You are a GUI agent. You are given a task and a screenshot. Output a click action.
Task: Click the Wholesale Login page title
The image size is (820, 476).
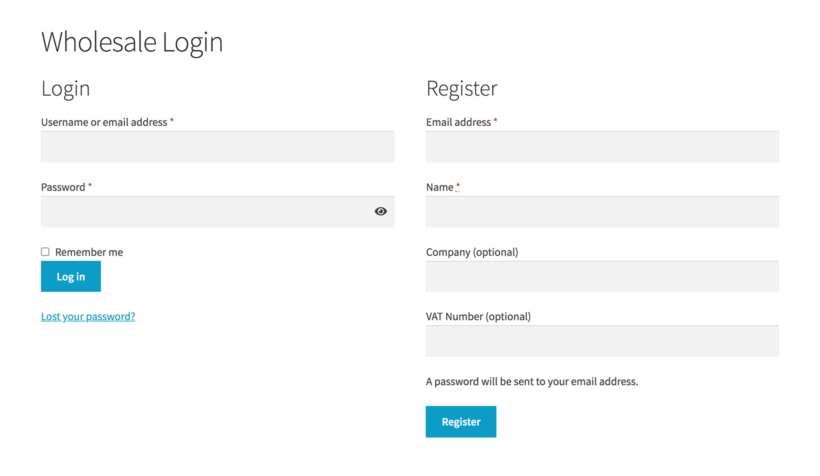coord(132,42)
